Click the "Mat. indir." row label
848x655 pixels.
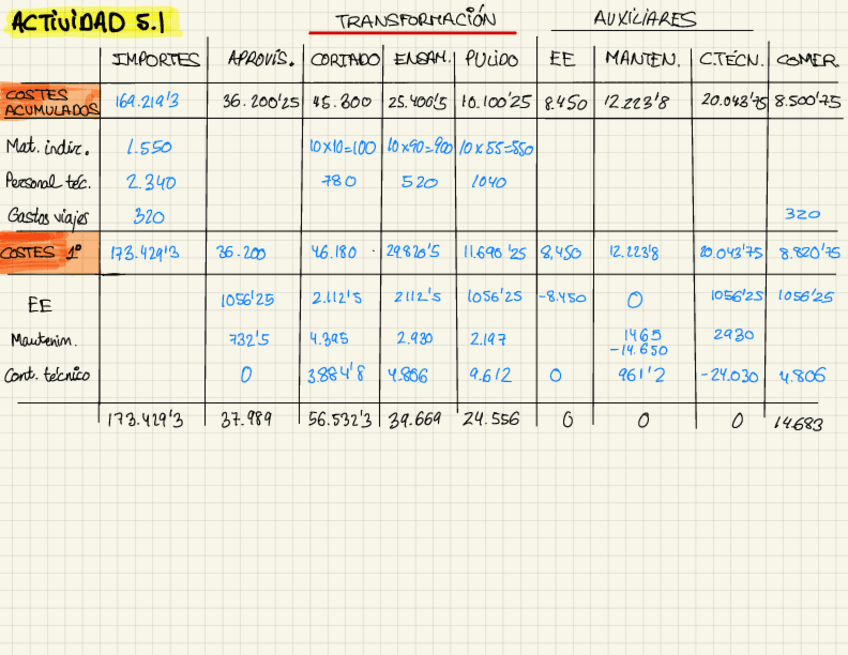48,147
